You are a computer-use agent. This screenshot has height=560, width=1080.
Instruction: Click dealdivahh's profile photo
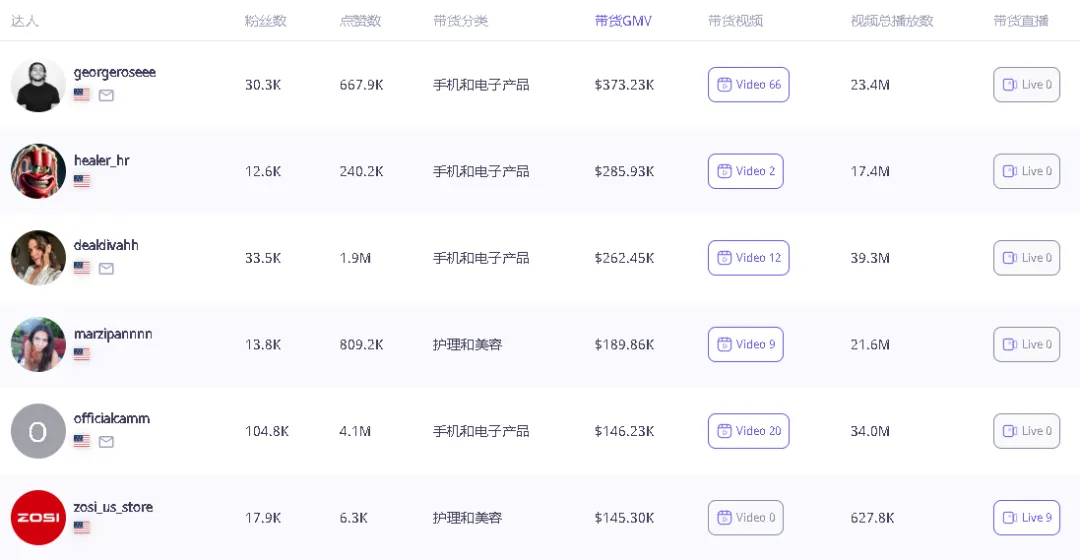38,258
